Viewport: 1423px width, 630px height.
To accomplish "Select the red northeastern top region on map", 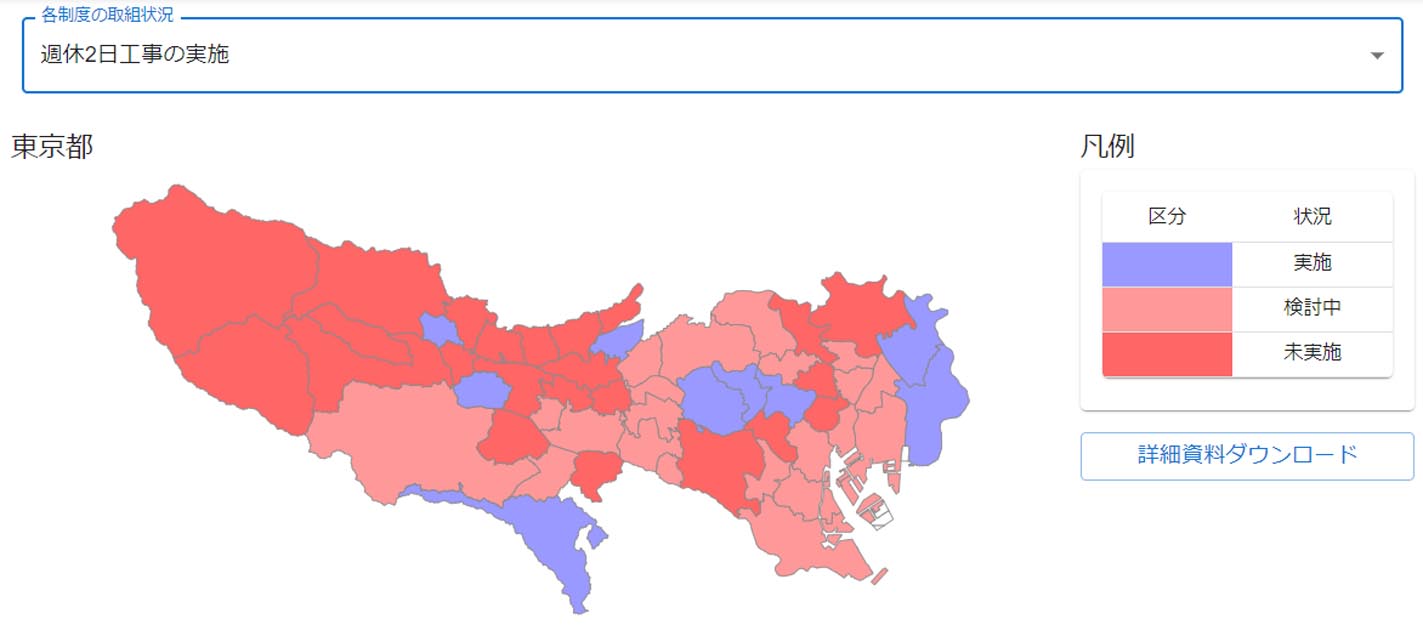I will pyautogui.click(x=860, y=310).
